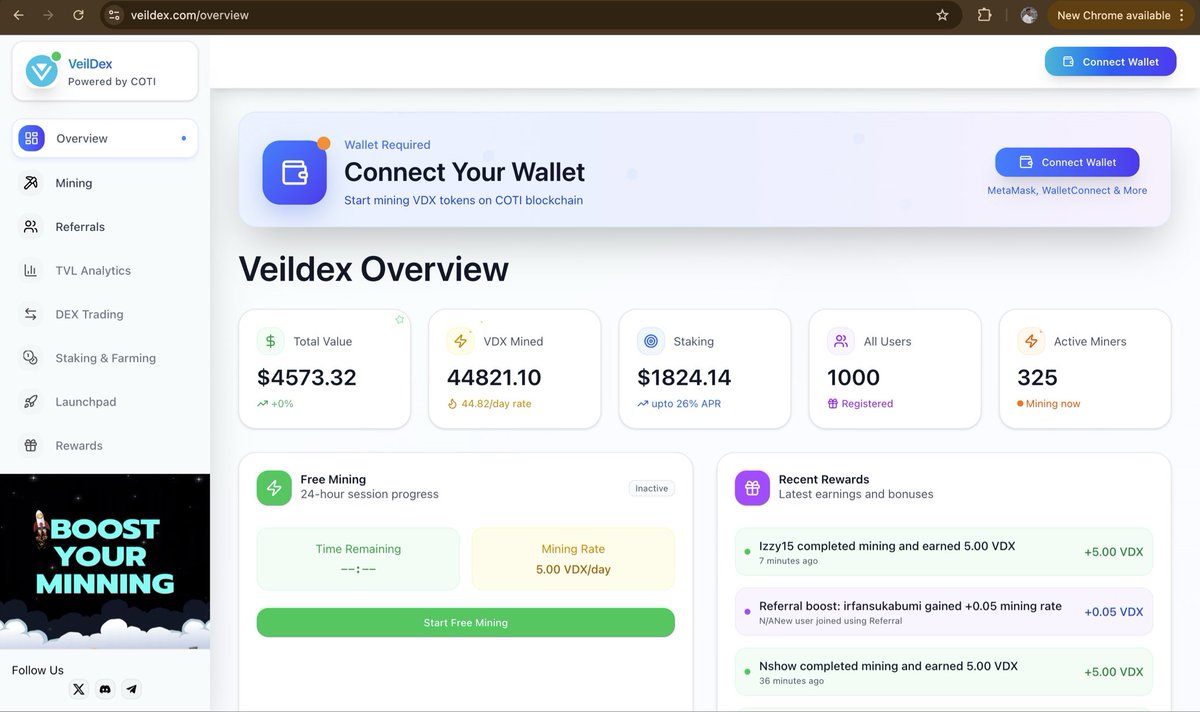Image resolution: width=1200 pixels, height=712 pixels.
Task: Reload the page with browser refresh
Action: pos(79,15)
